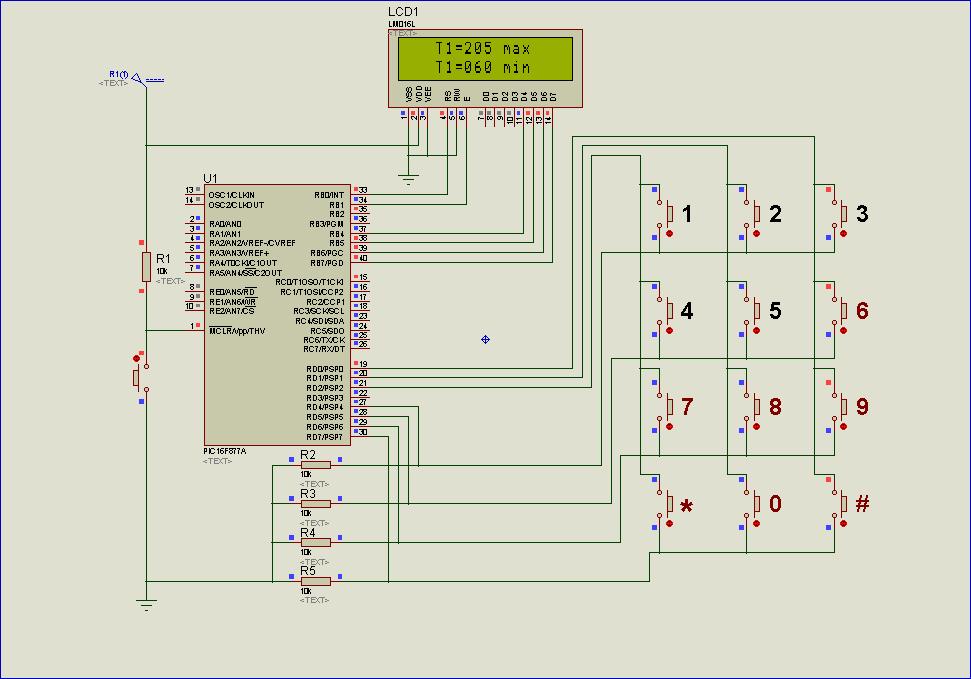Image resolution: width=971 pixels, height=679 pixels.
Task: Click keypad push-button labeled 8
Action: [755, 406]
